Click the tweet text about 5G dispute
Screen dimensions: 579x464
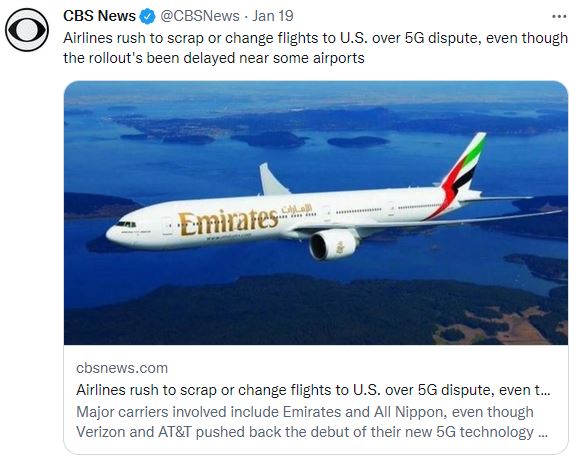pyautogui.click(x=316, y=48)
